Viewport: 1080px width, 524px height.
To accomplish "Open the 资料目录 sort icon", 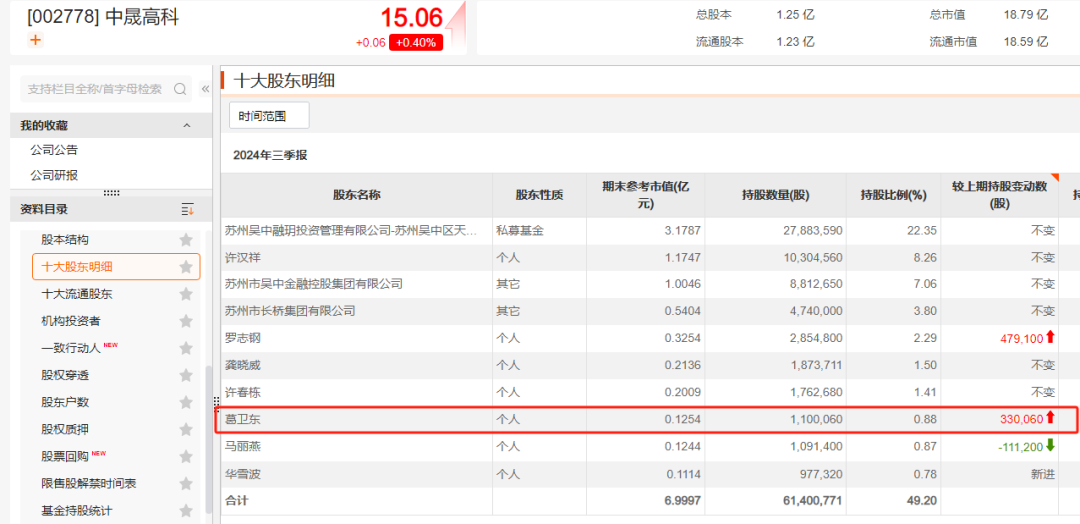I will tap(187, 209).
